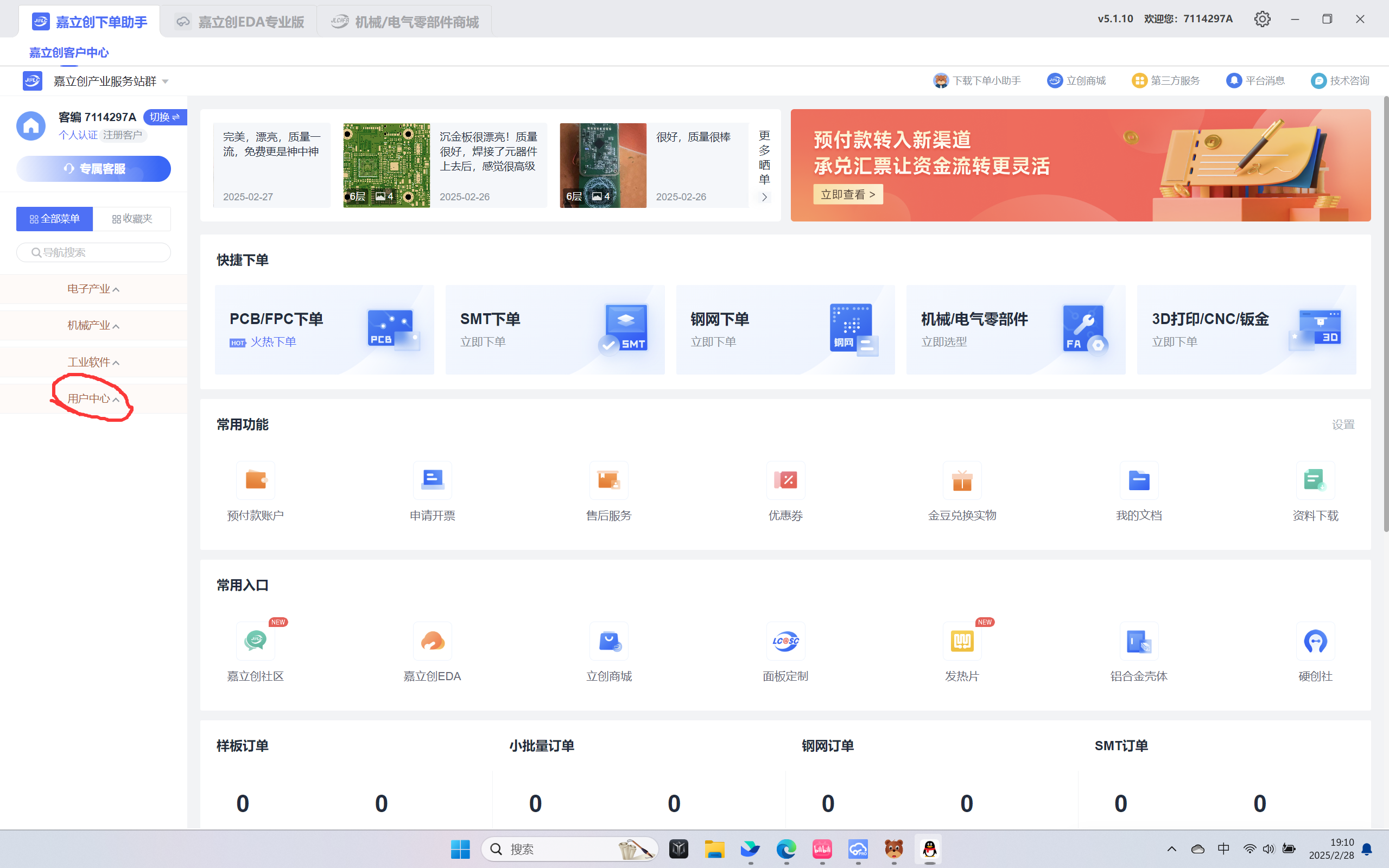Open the 3D打印/CNC/钣金 order card
This screenshot has width=1389, height=868.
coord(1247,330)
